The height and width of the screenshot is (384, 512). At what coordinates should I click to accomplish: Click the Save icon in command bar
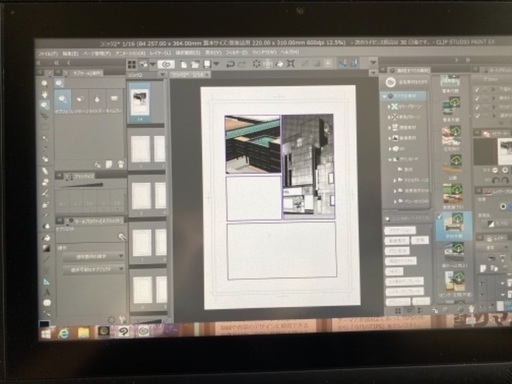click(x=207, y=64)
